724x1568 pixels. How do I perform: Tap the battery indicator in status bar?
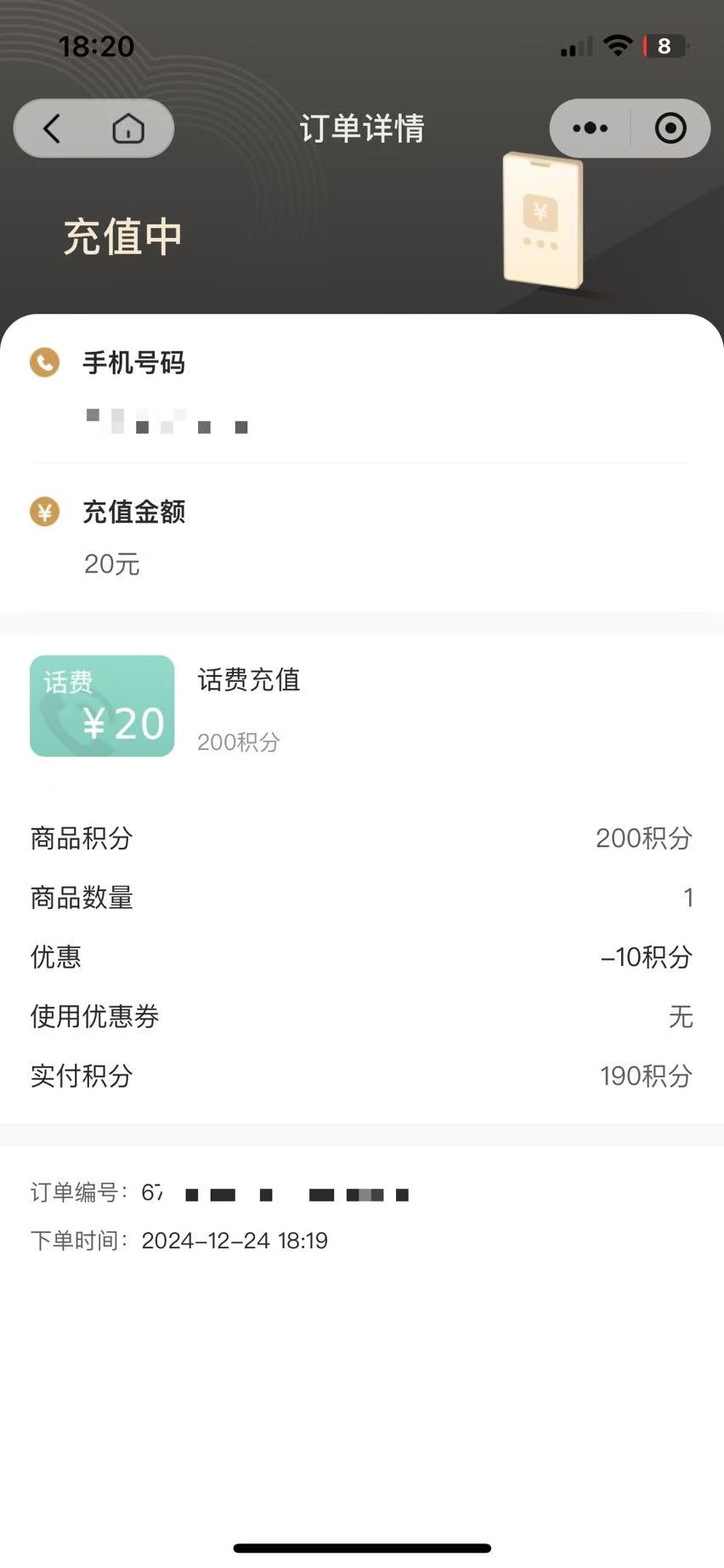pos(665,46)
